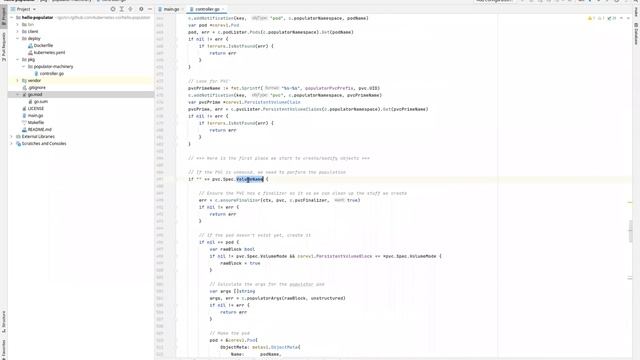Image resolution: width=640 pixels, height=360 pixels.
Task: Collapse the hello-populator root node
Action: coord(12,18)
